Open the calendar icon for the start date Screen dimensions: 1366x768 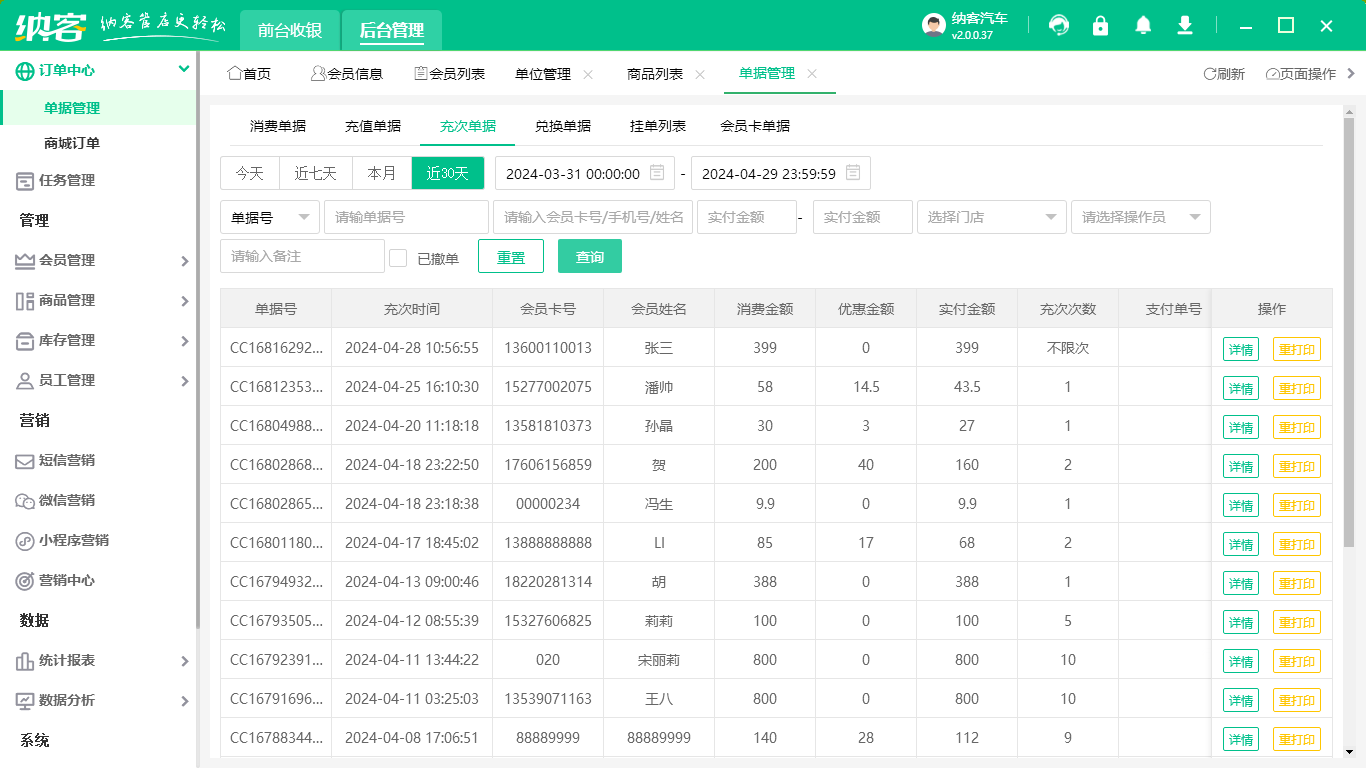[655, 172]
